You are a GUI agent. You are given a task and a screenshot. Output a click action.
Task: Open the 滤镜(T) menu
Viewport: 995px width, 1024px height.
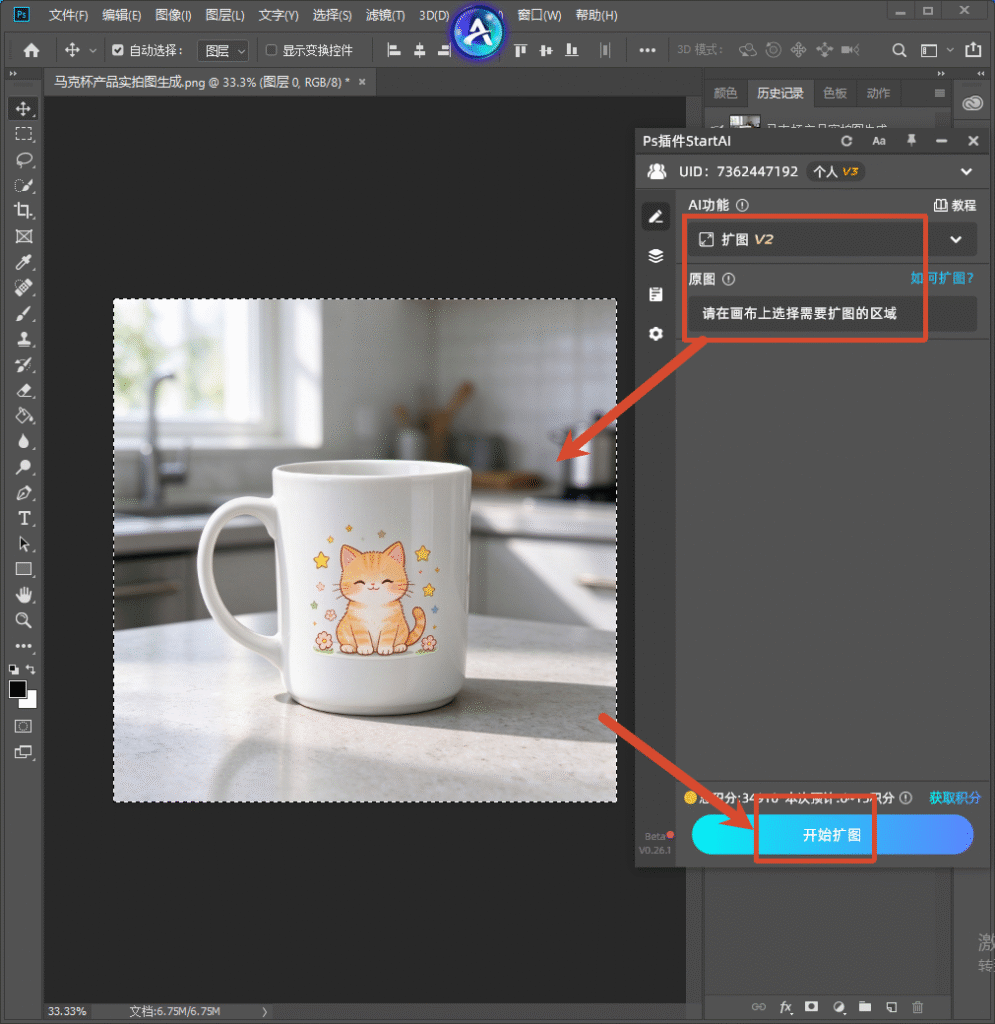coord(385,15)
